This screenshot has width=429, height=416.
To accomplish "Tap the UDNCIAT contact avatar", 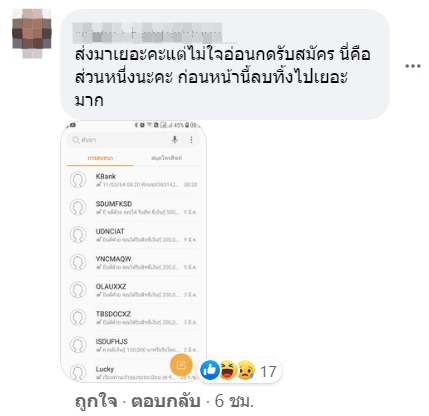I will tap(78, 235).
